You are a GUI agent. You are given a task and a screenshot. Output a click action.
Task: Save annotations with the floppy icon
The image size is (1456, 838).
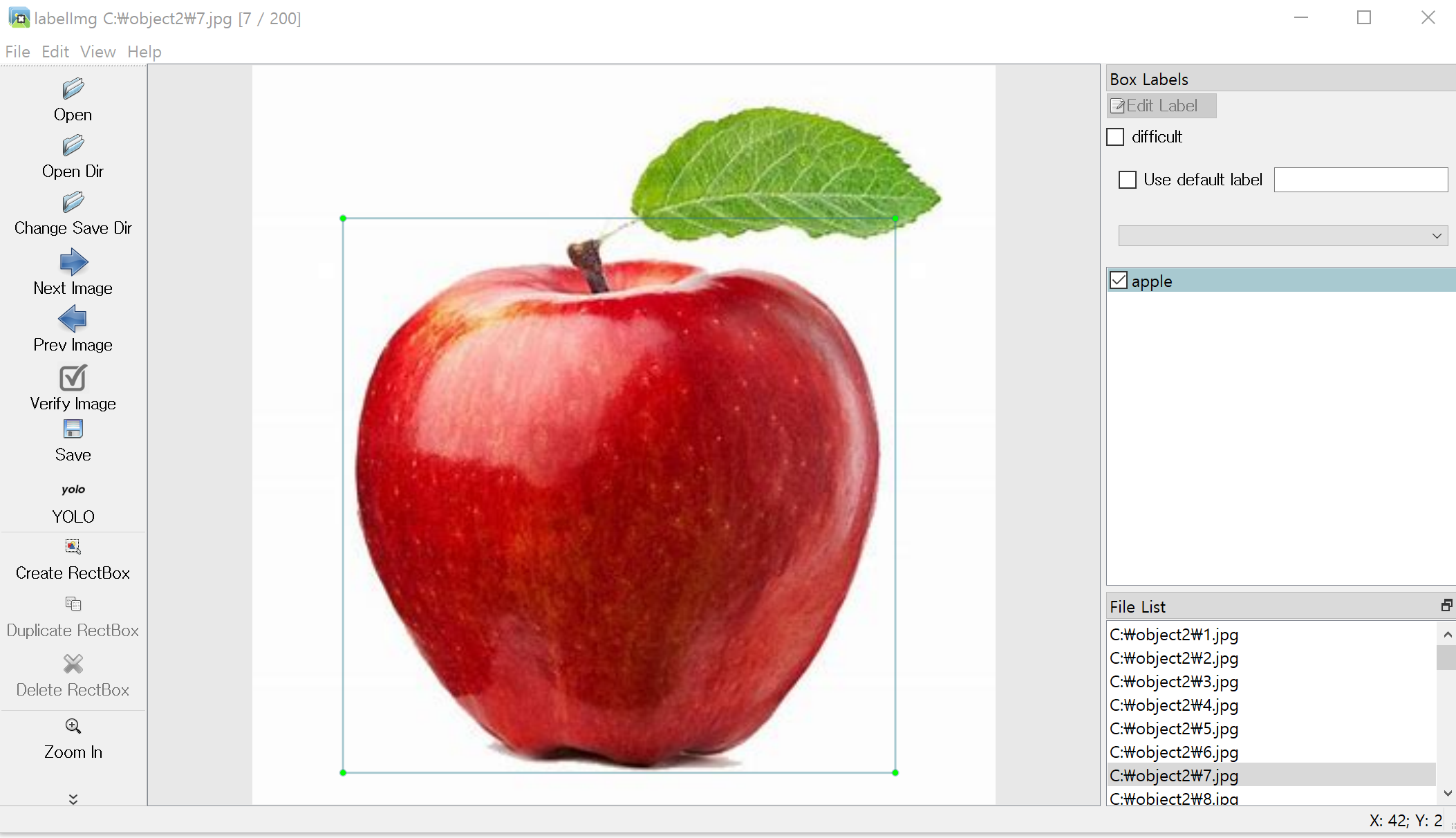[73, 429]
